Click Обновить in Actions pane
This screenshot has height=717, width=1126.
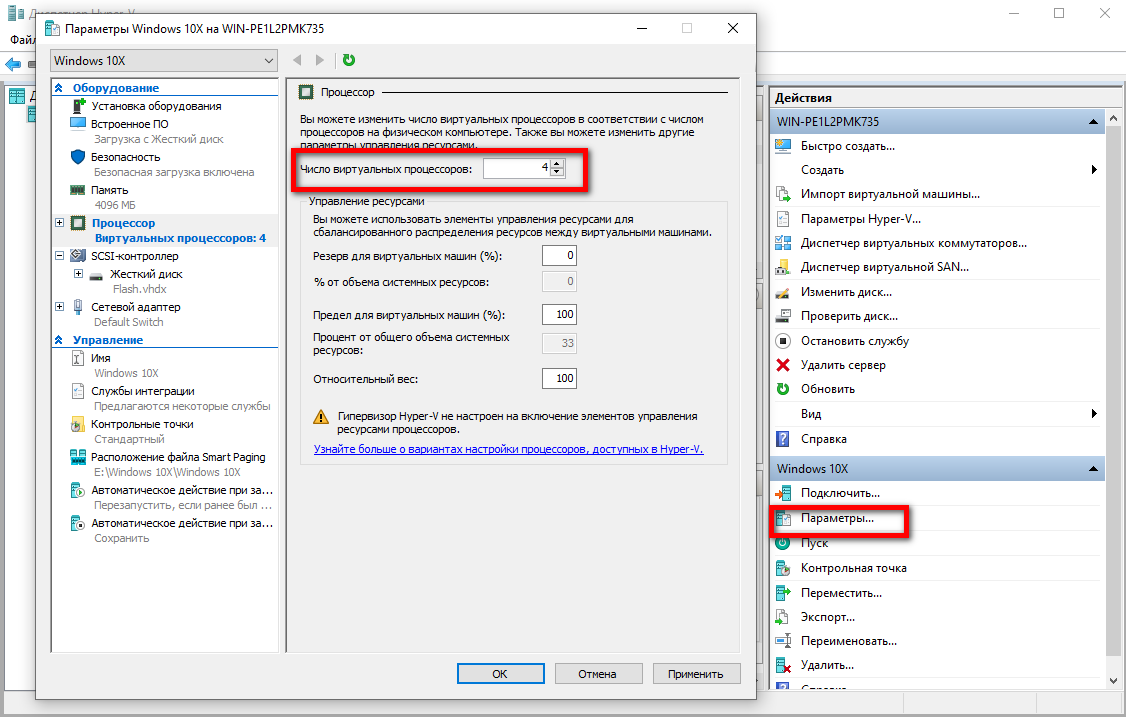827,389
